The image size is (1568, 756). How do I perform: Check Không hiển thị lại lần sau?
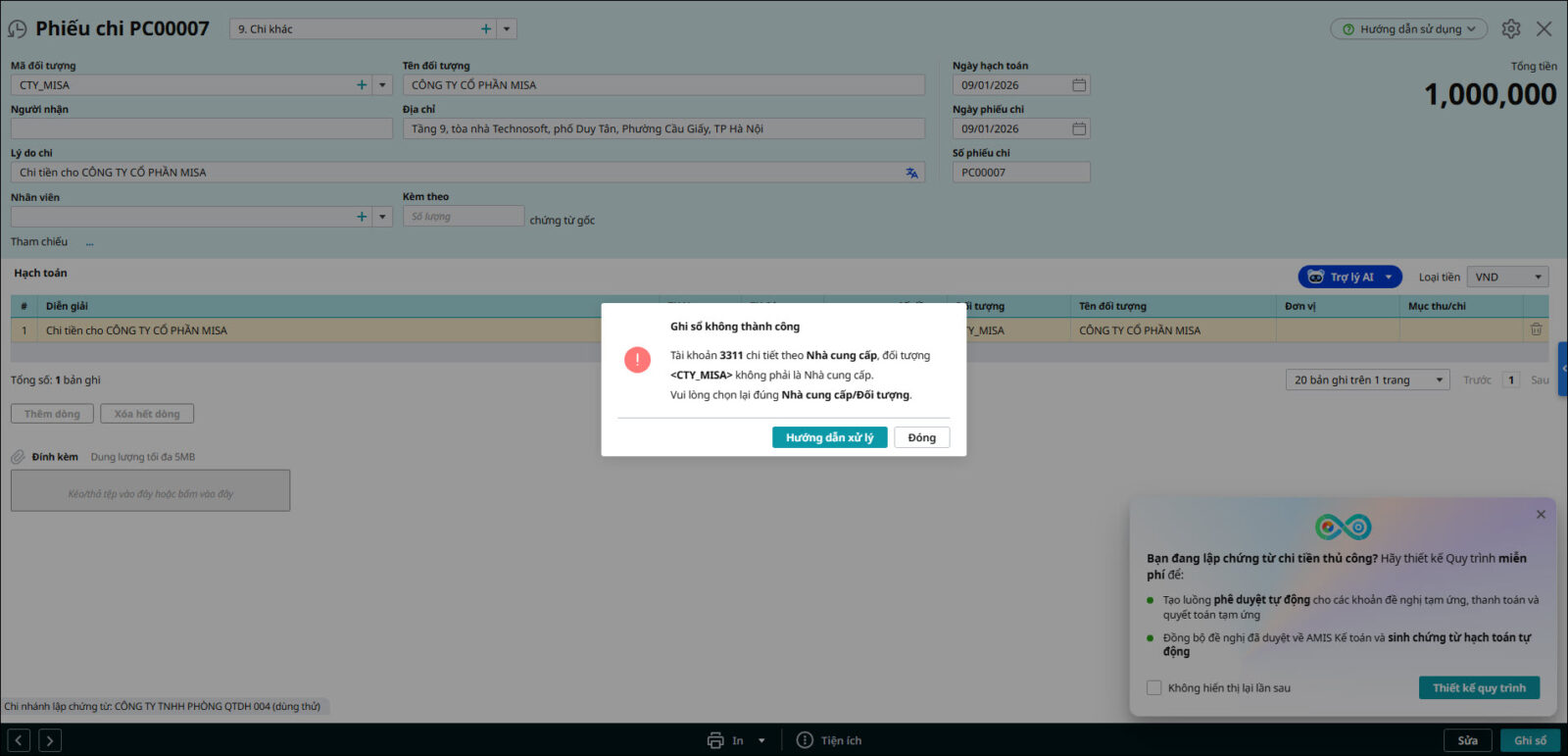(x=1154, y=688)
